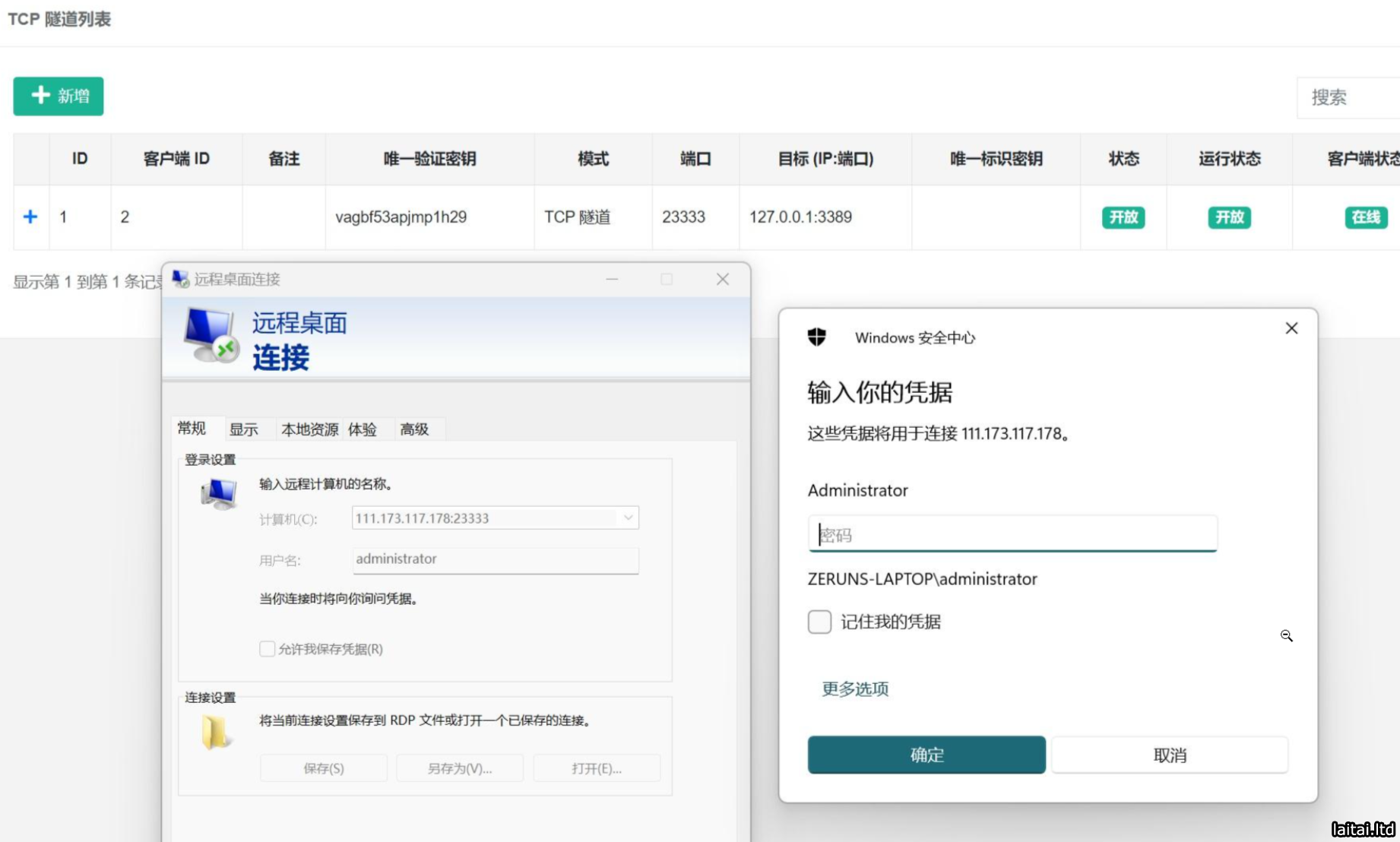Expand more options in credentials dialog
Viewport: 1400px width, 842px height.
coord(855,688)
